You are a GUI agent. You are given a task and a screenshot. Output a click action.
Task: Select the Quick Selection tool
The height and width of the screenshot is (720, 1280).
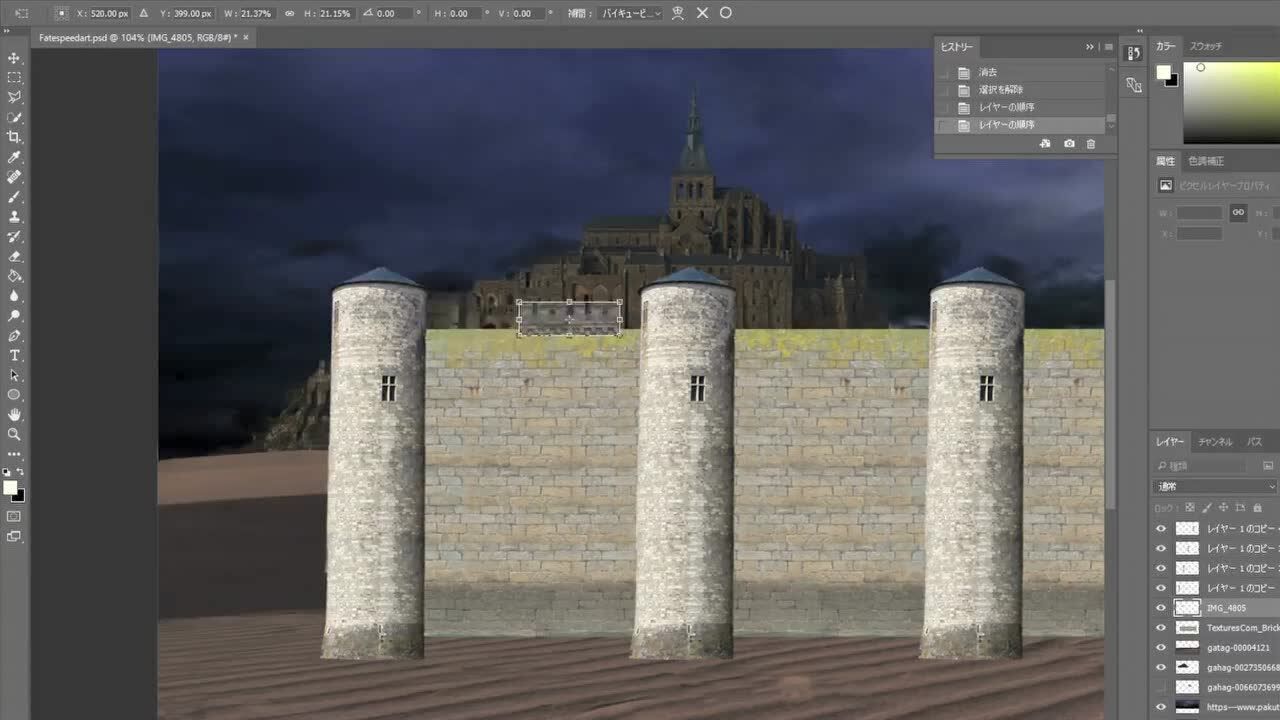coord(14,117)
